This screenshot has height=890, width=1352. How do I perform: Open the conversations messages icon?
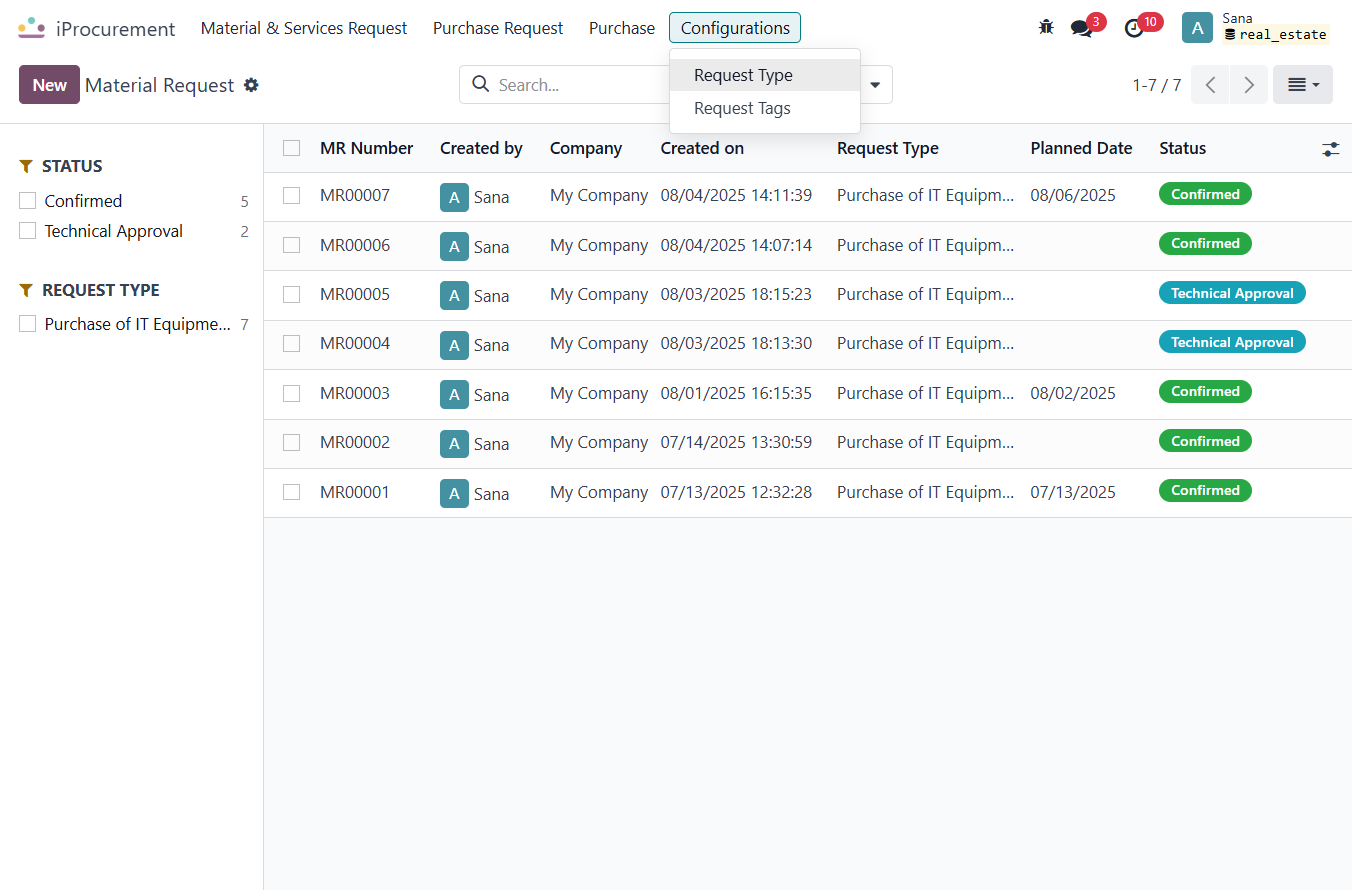coord(1081,28)
